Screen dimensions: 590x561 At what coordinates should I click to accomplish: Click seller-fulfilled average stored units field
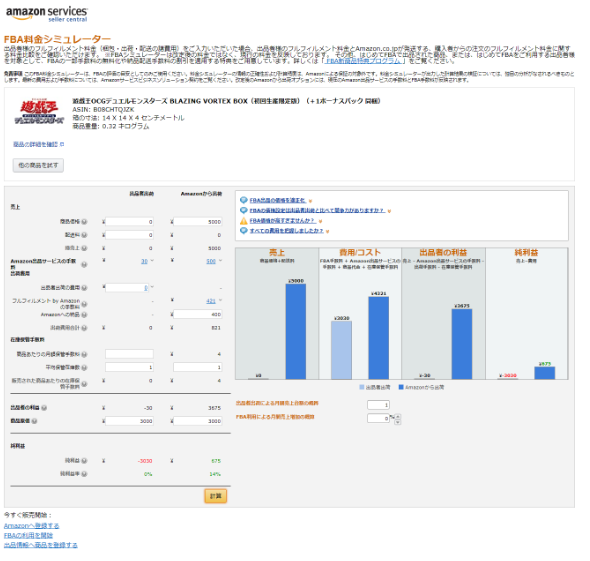point(129,367)
